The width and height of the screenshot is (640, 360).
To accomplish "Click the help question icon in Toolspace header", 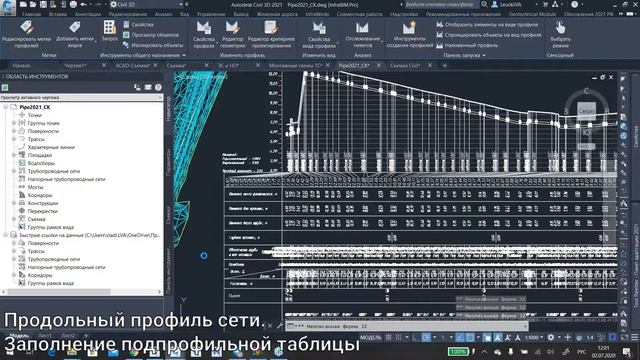I will (158, 87).
